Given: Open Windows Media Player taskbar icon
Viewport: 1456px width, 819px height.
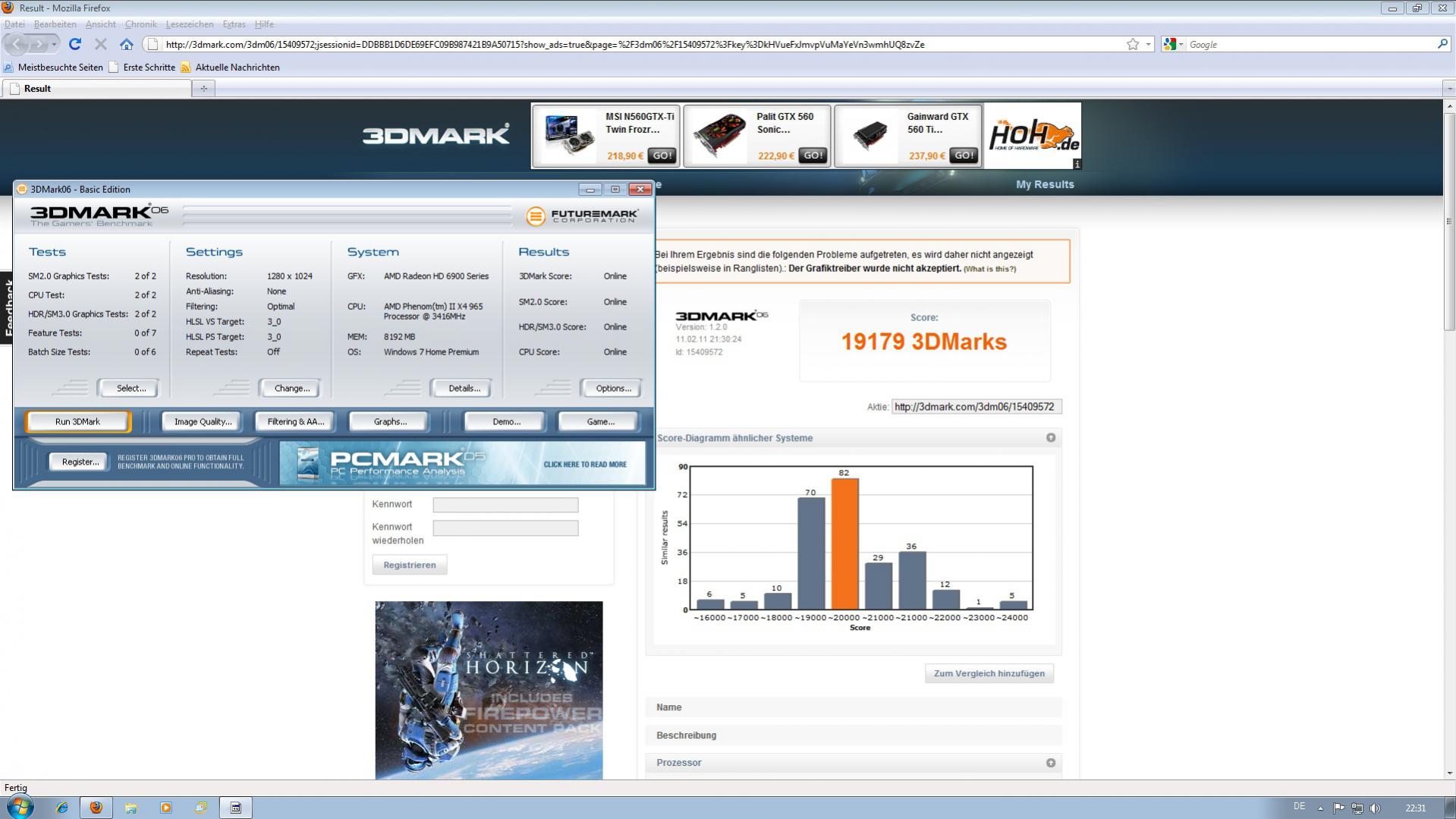Looking at the screenshot, I should 166,808.
